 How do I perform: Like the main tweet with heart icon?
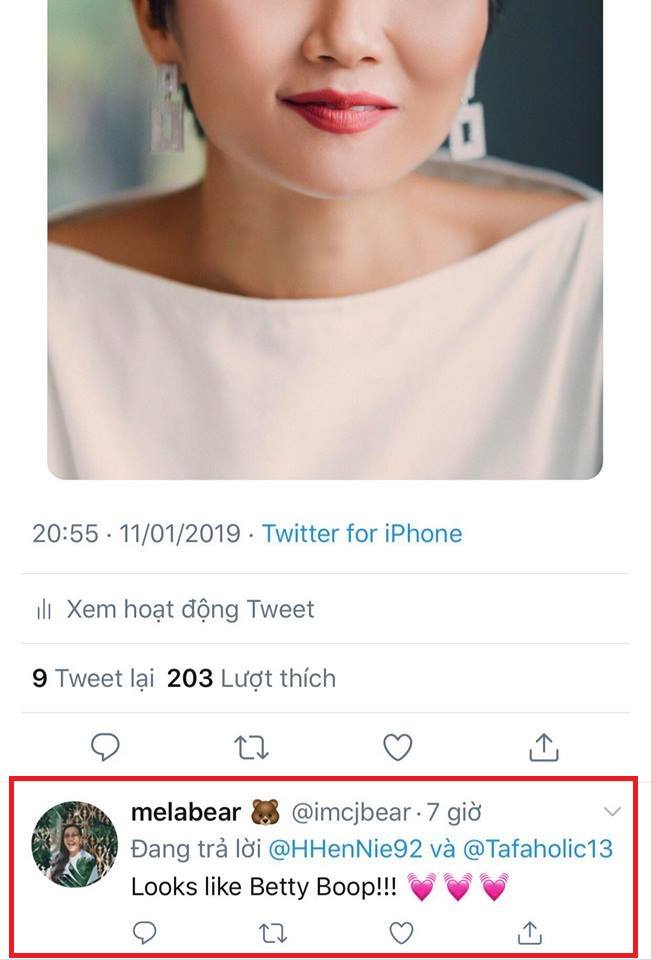point(398,747)
